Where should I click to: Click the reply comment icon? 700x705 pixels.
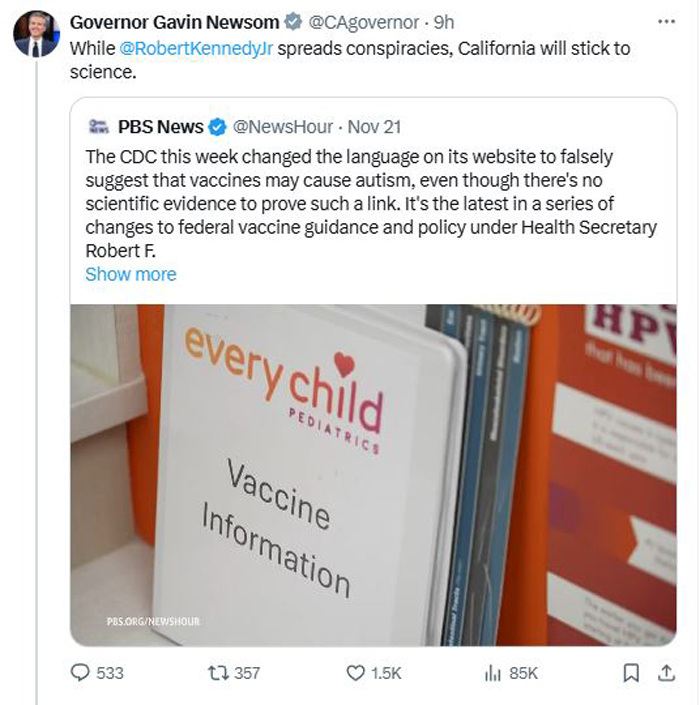coord(82,673)
